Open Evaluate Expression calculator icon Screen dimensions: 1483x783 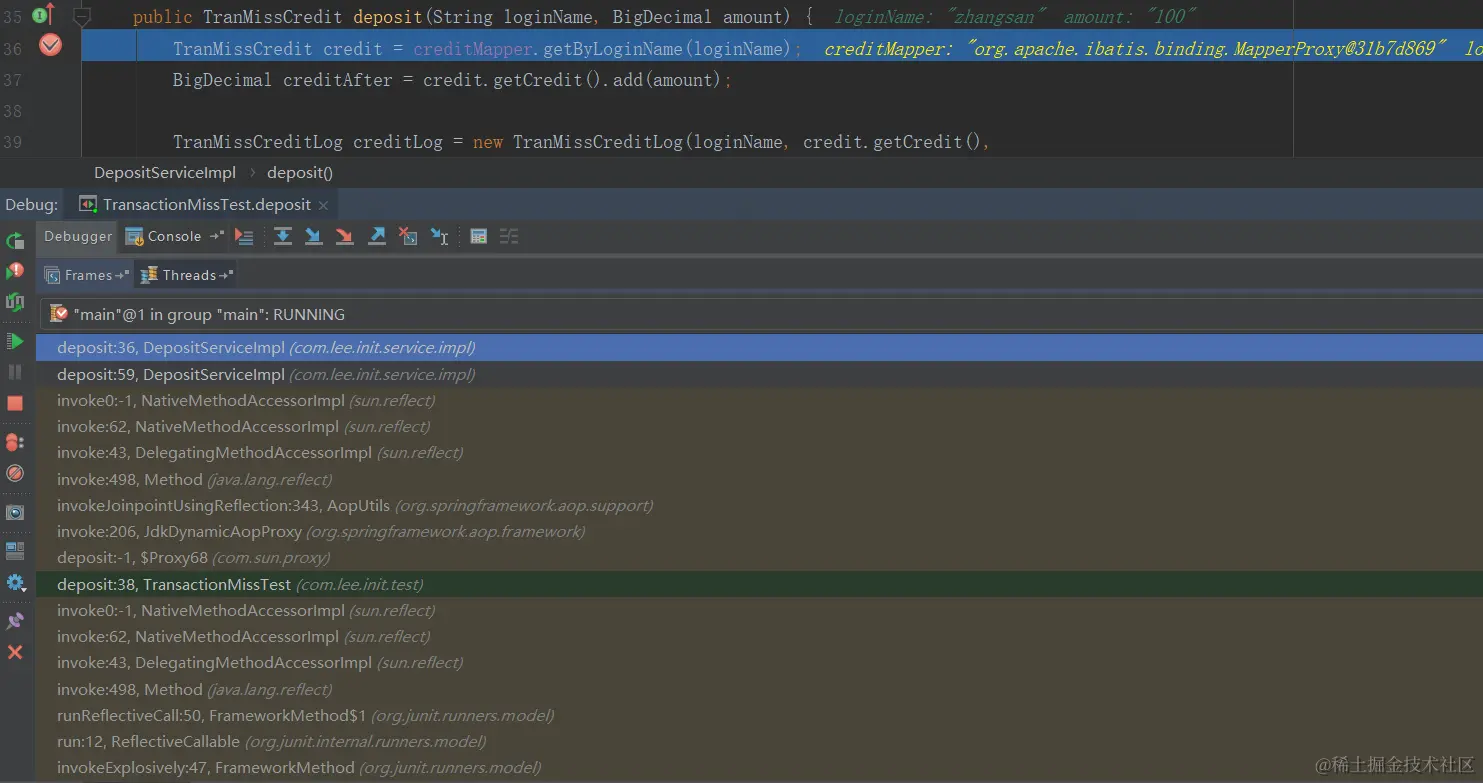478,236
